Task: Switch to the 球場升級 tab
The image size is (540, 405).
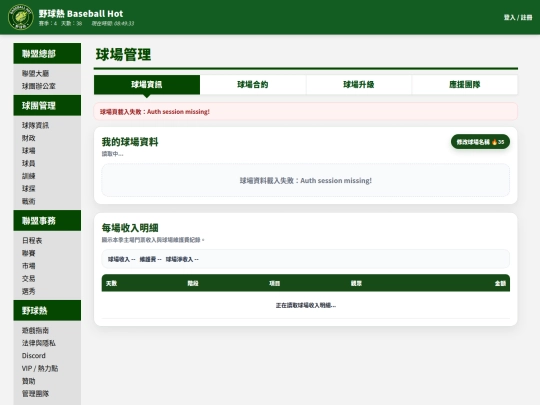Action: [359, 84]
